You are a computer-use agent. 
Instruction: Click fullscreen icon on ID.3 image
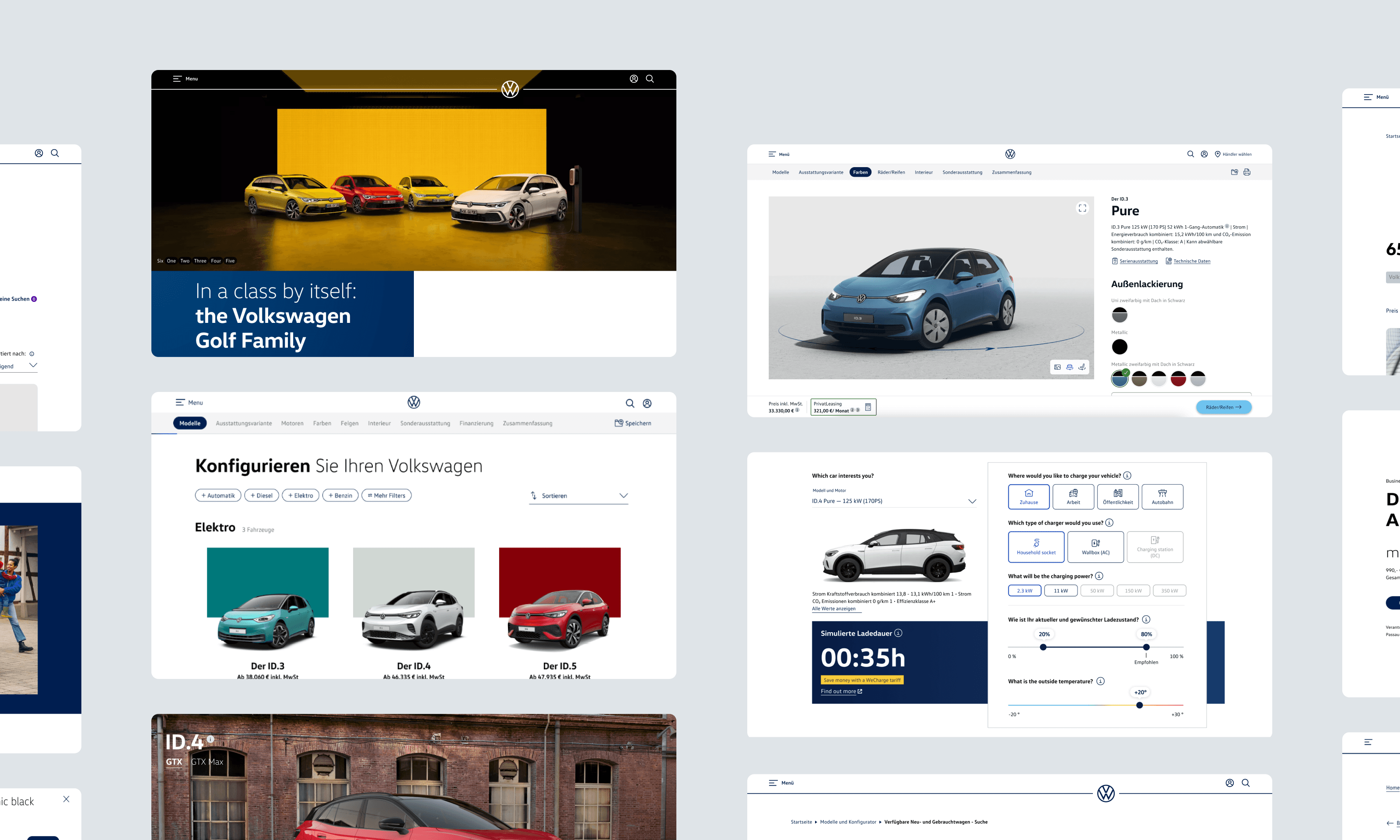tap(1082, 208)
